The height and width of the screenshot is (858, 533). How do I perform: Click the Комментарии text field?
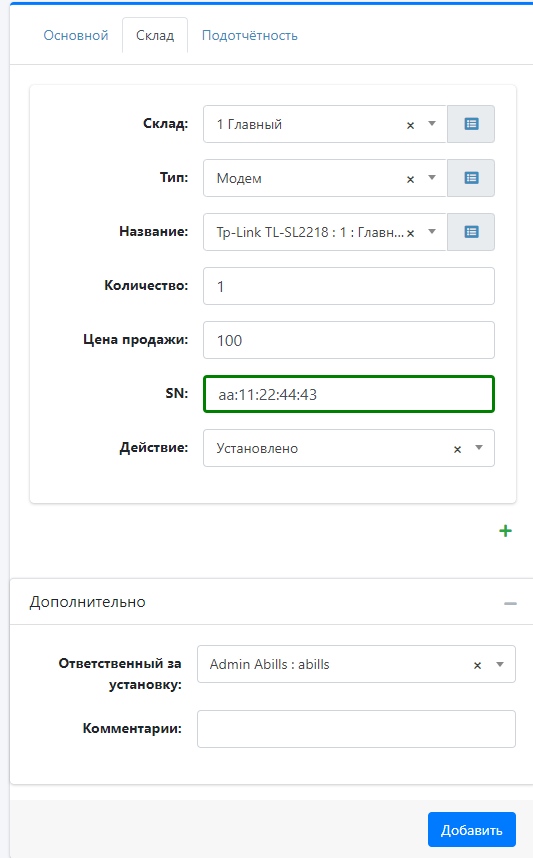point(356,729)
